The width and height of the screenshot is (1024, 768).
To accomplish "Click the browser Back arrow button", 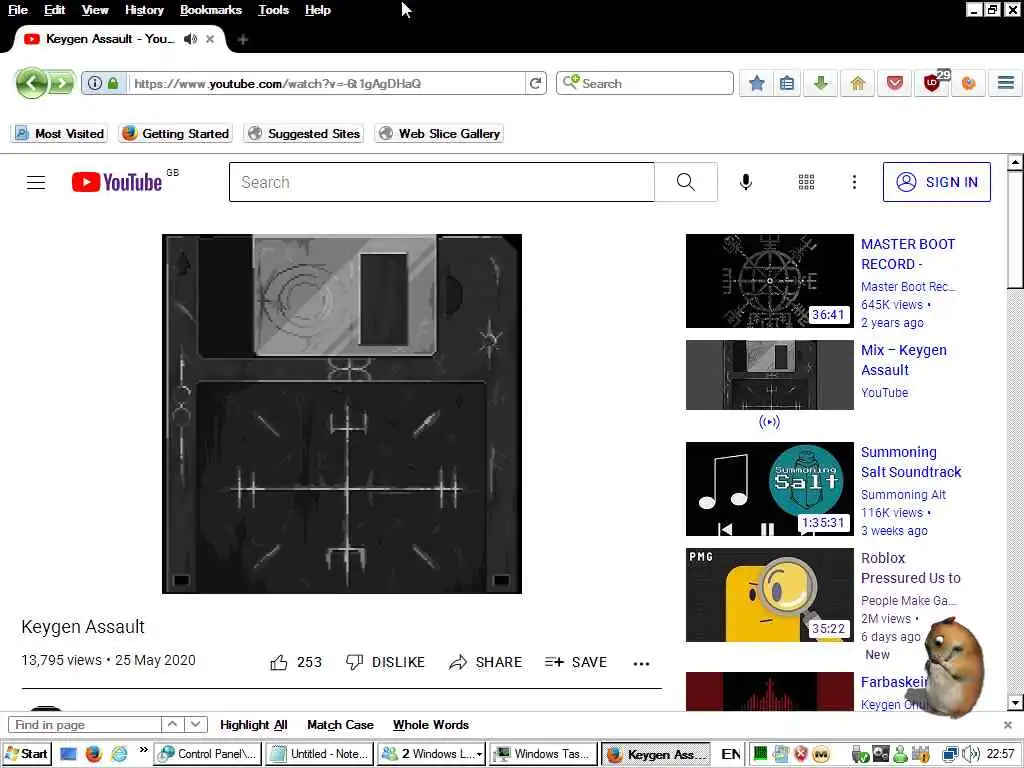I will coord(31,83).
